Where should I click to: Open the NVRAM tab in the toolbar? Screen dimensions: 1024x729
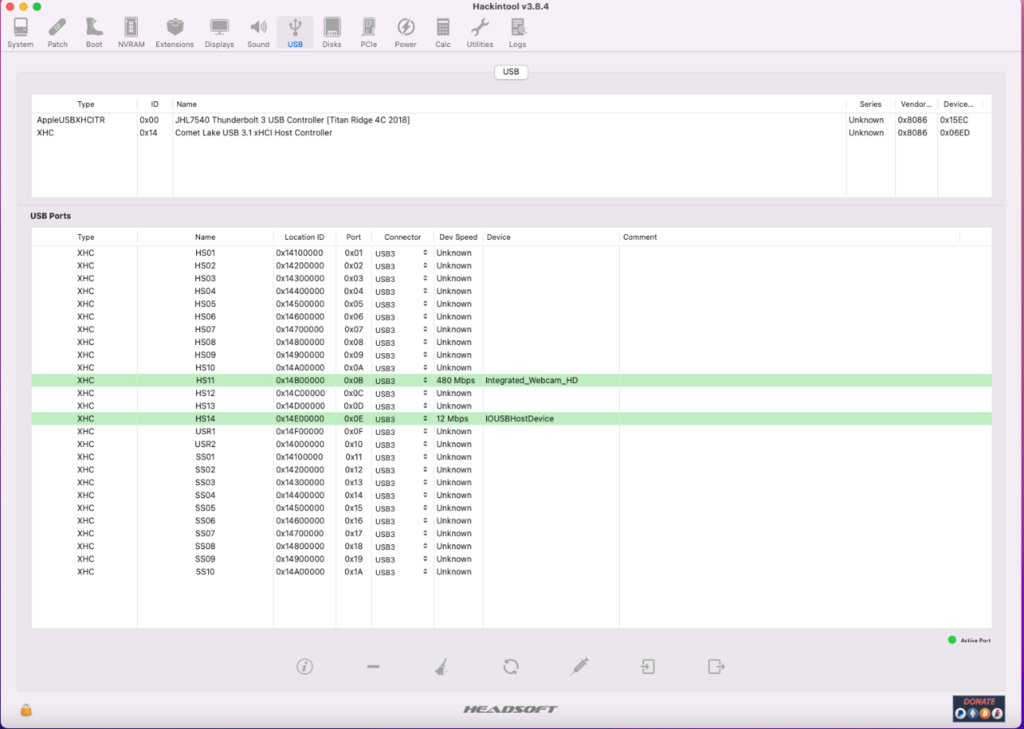pyautogui.click(x=130, y=33)
